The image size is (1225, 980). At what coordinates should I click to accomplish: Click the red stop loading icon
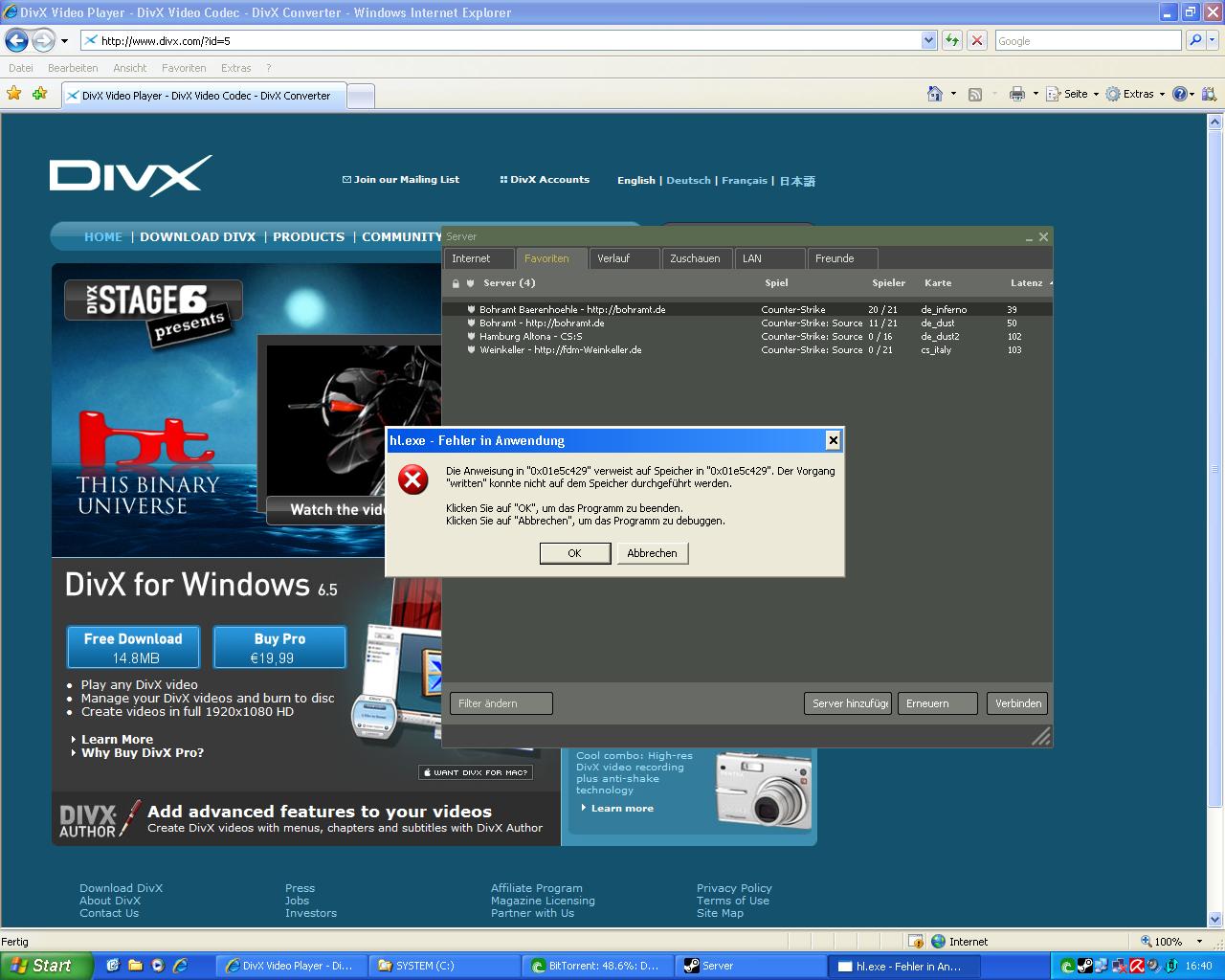pyautogui.click(x=976, y=40)
